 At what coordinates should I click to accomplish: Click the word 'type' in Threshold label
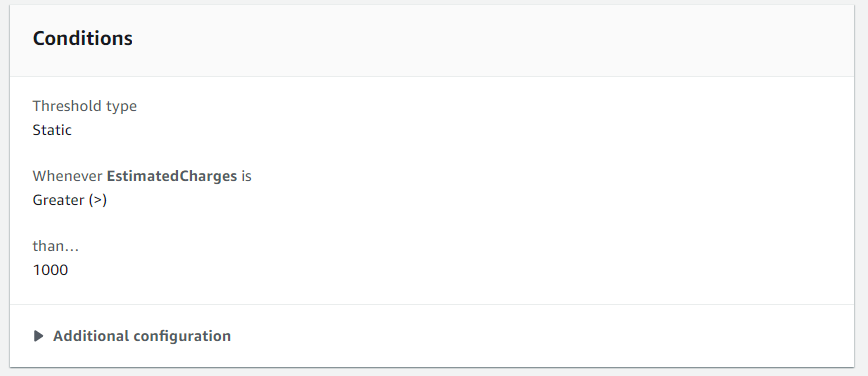pos(121,107)
